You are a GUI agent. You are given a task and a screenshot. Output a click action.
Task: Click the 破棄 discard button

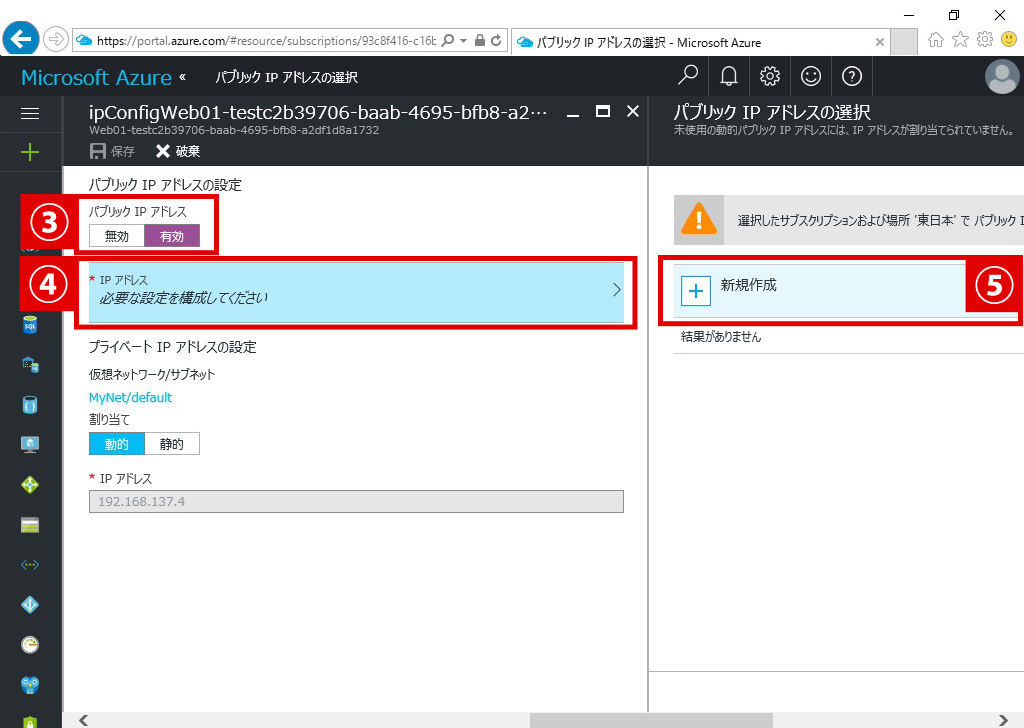(x=178, y=151)
